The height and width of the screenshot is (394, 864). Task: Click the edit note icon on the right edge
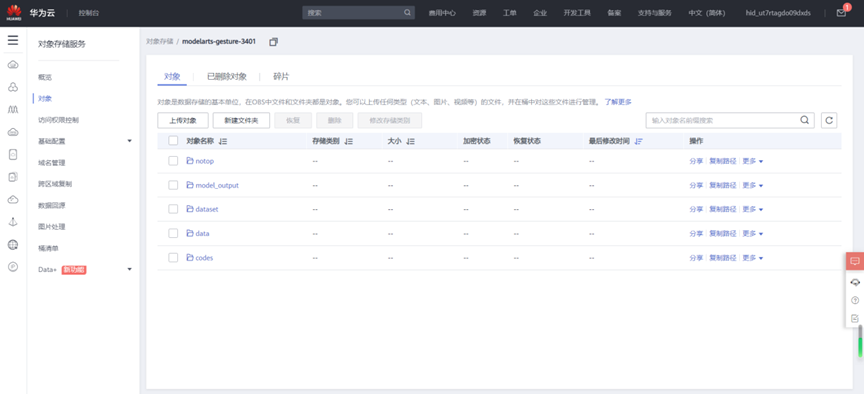(x=855, y=319)
